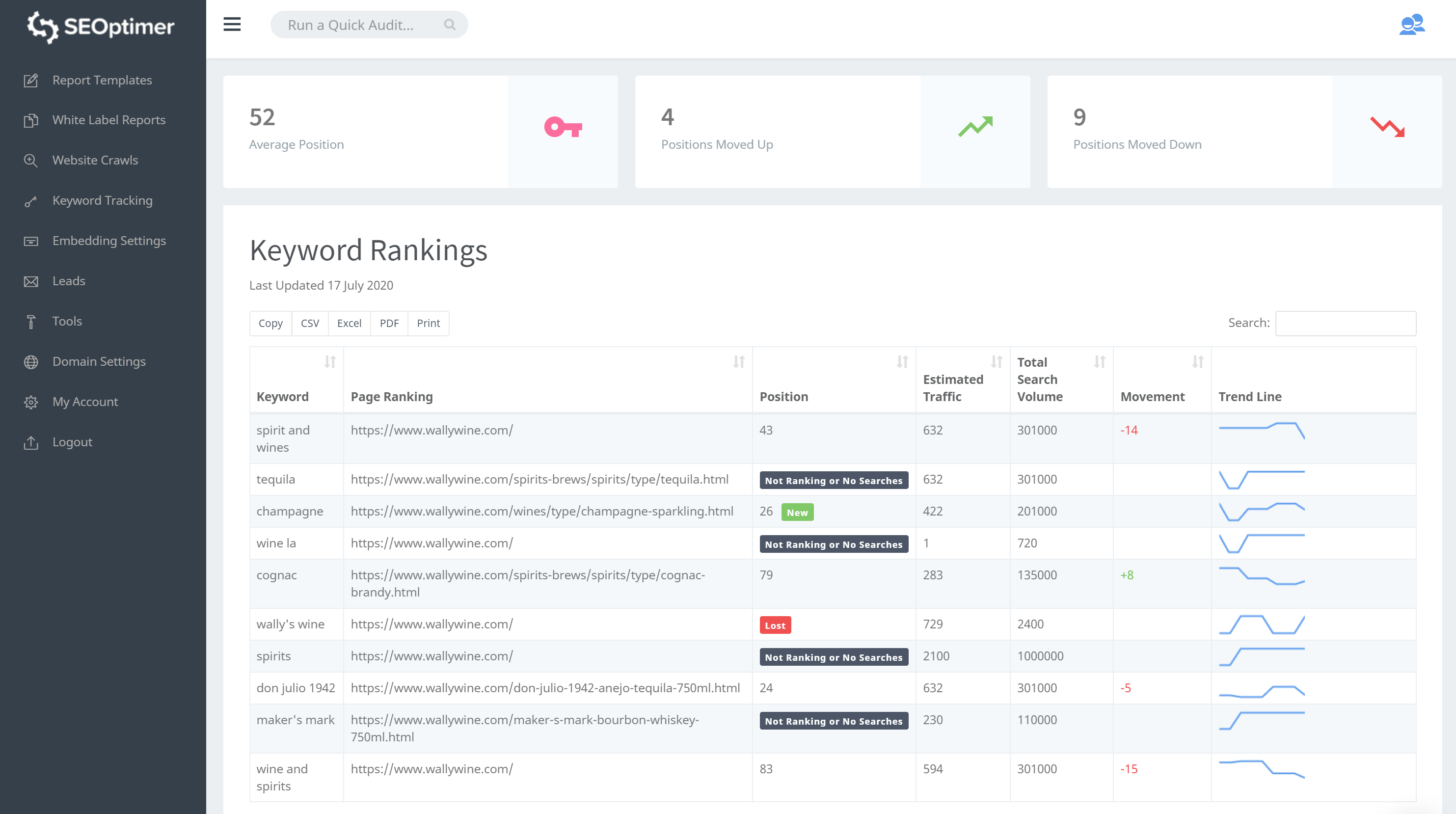The image size is (1456, 814).
Task: Click the Leads sidebar icon
Action: pyautogui.click(x=31, y=281)
